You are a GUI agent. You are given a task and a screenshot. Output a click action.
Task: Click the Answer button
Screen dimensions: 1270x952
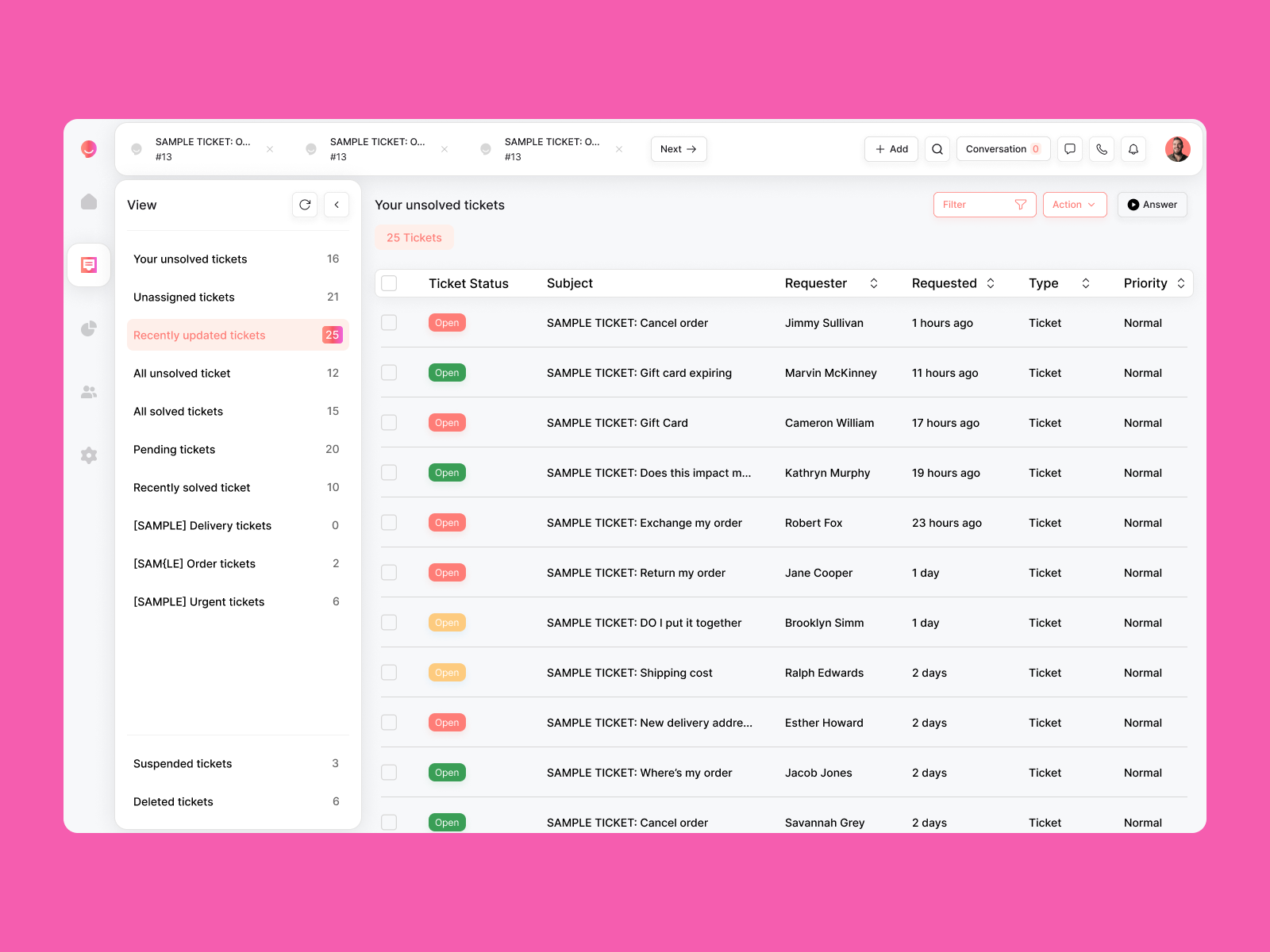(x=1152, y=205)
